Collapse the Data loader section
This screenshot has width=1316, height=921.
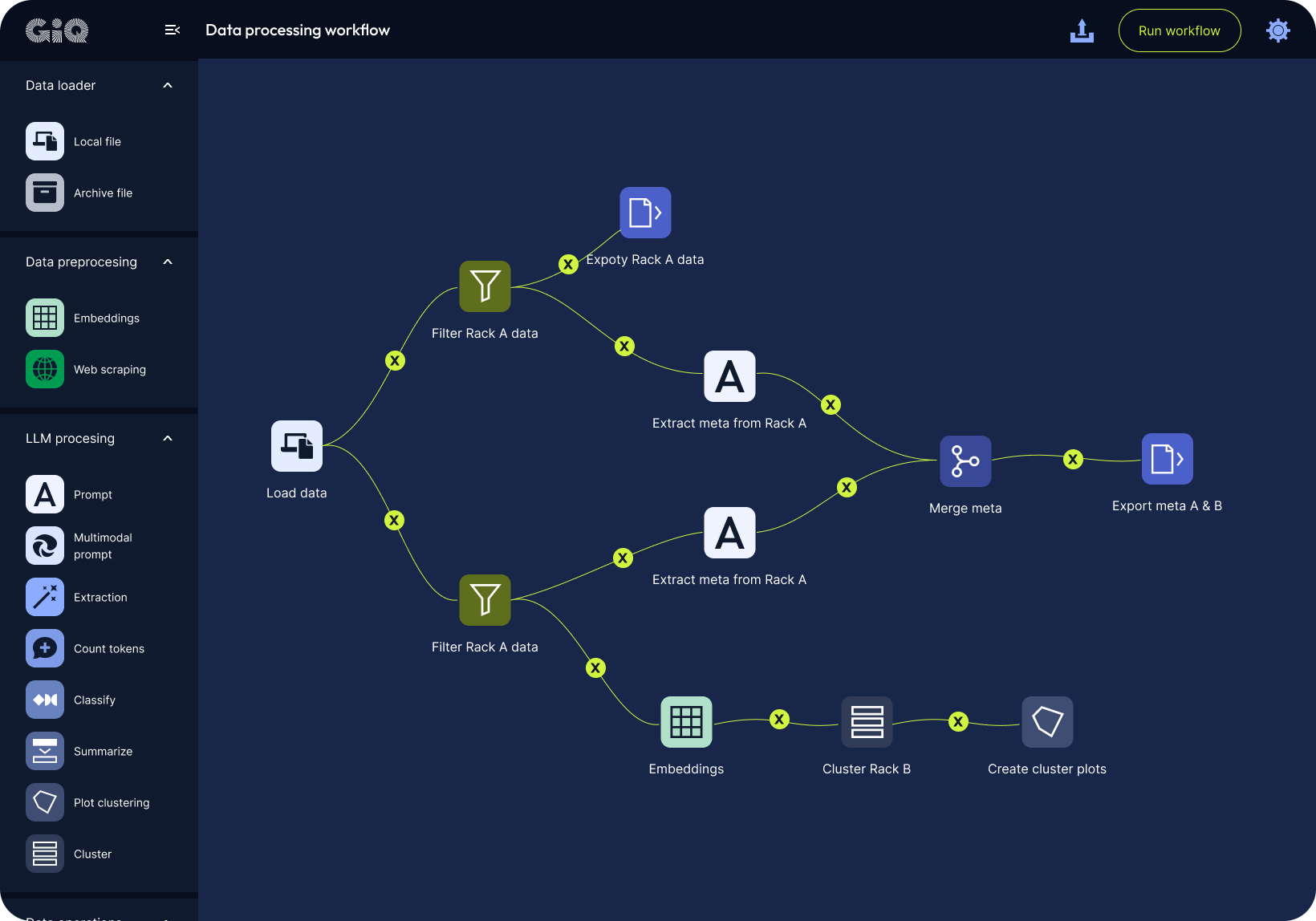coord(168,85)
